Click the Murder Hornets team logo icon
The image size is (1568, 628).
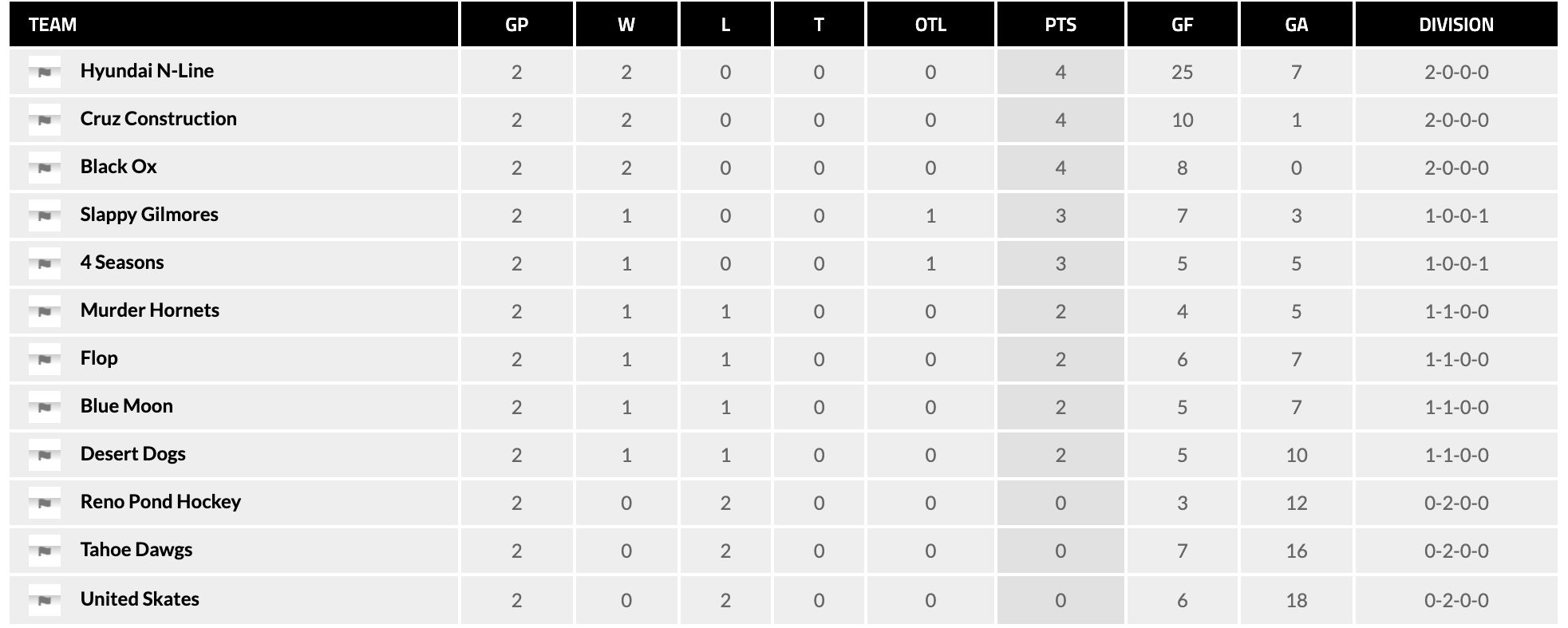click(45, 311)
